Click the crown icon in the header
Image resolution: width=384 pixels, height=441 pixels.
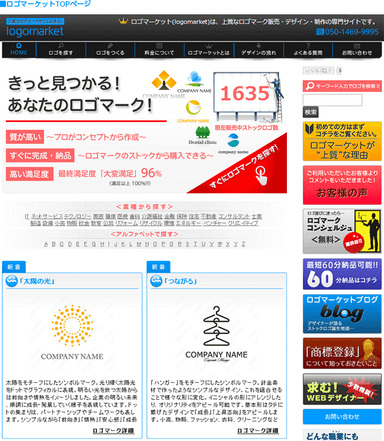pos(123,22)
